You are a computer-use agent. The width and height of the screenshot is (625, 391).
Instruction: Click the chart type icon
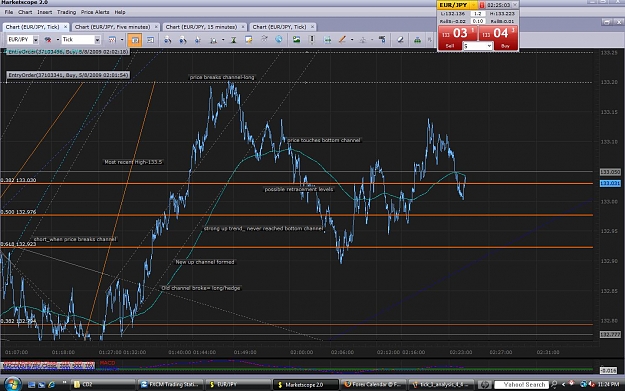[112, 39]
